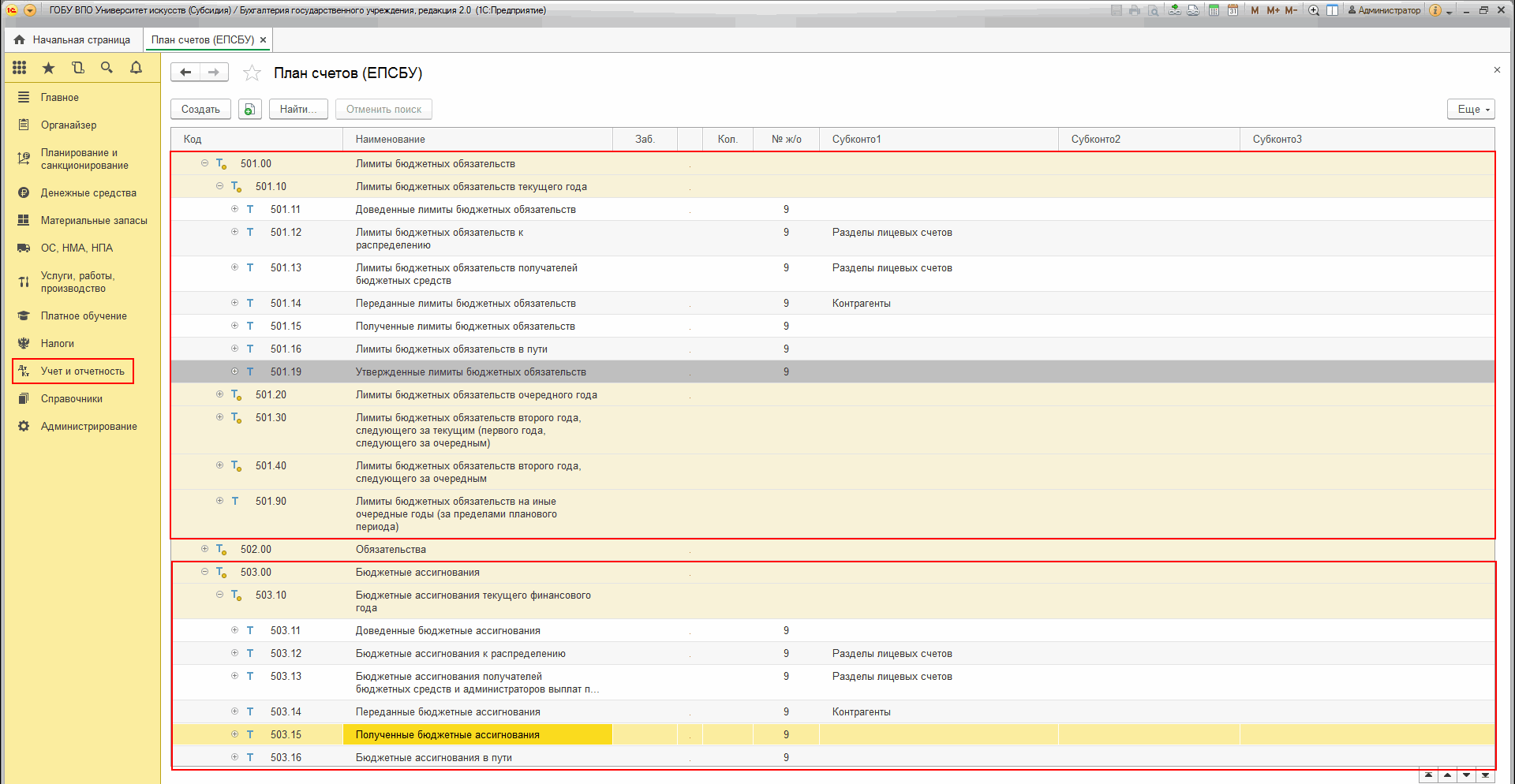Open the info help icon in the title bar
Image resolution: width=1515 pixels, height=784 pixels.
pos(1435,10)
